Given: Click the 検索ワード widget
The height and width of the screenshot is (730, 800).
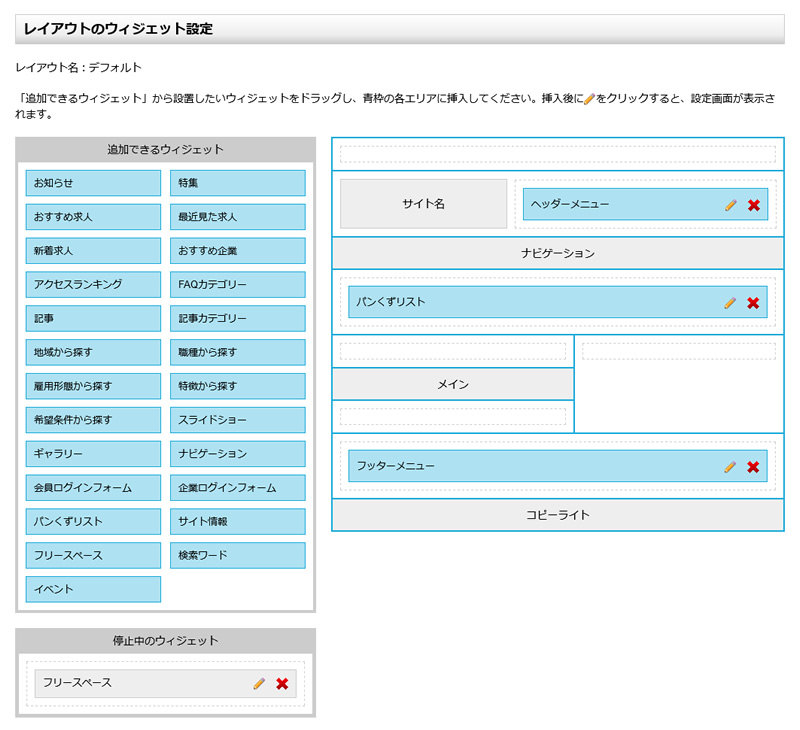Looking at the screenshot, I should point(237,555).
